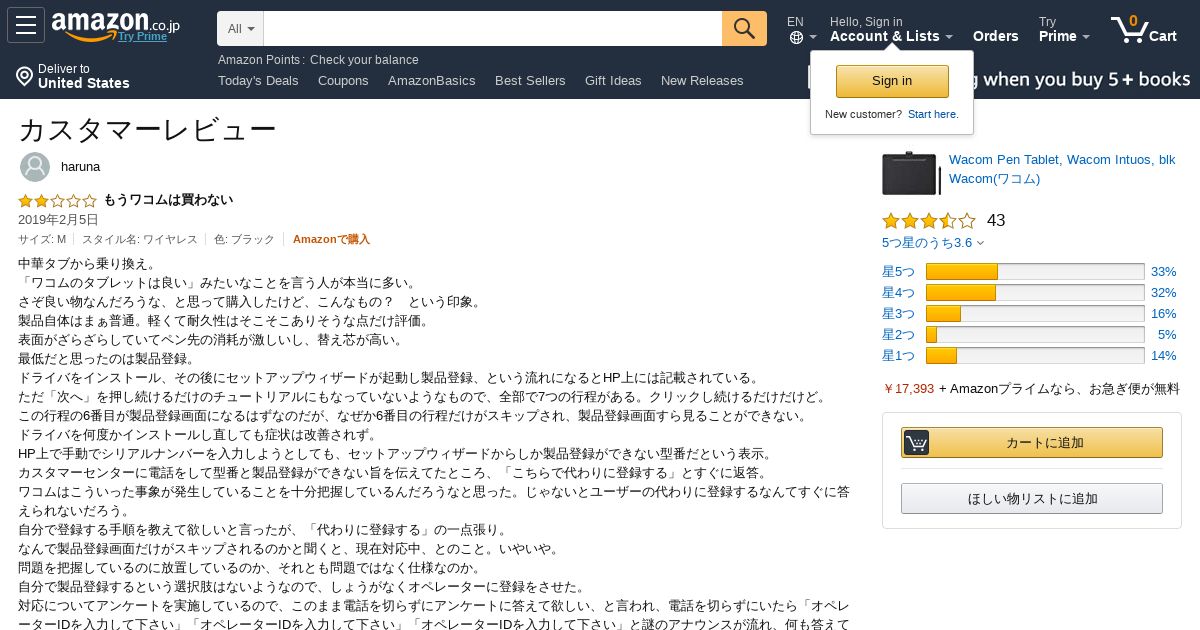Add the item with カートに追加
The image size is (1200, 630).
[1032, 443]
